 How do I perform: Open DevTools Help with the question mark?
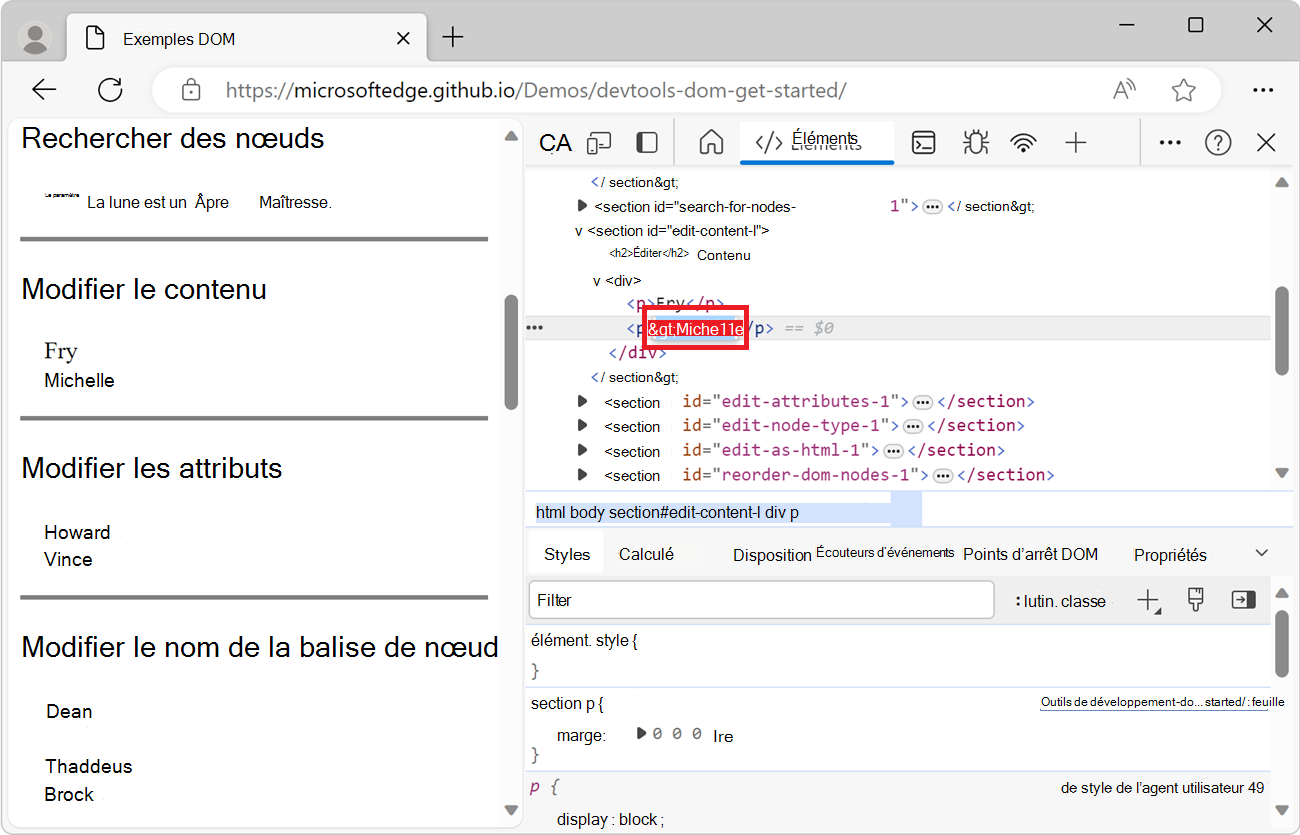coord(1218,142)
